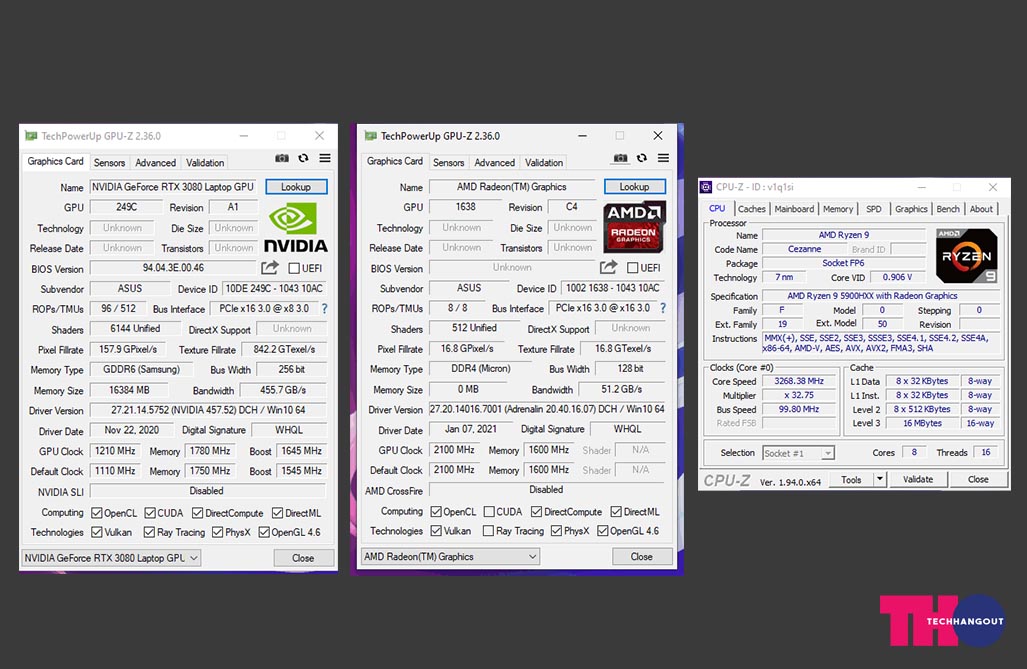Image resolution: width=1027 pixels, height=669 pixels.
Task: Click the refresh icon in NVIDIA GPU-Z window
Action: click(x=303, y=158)
